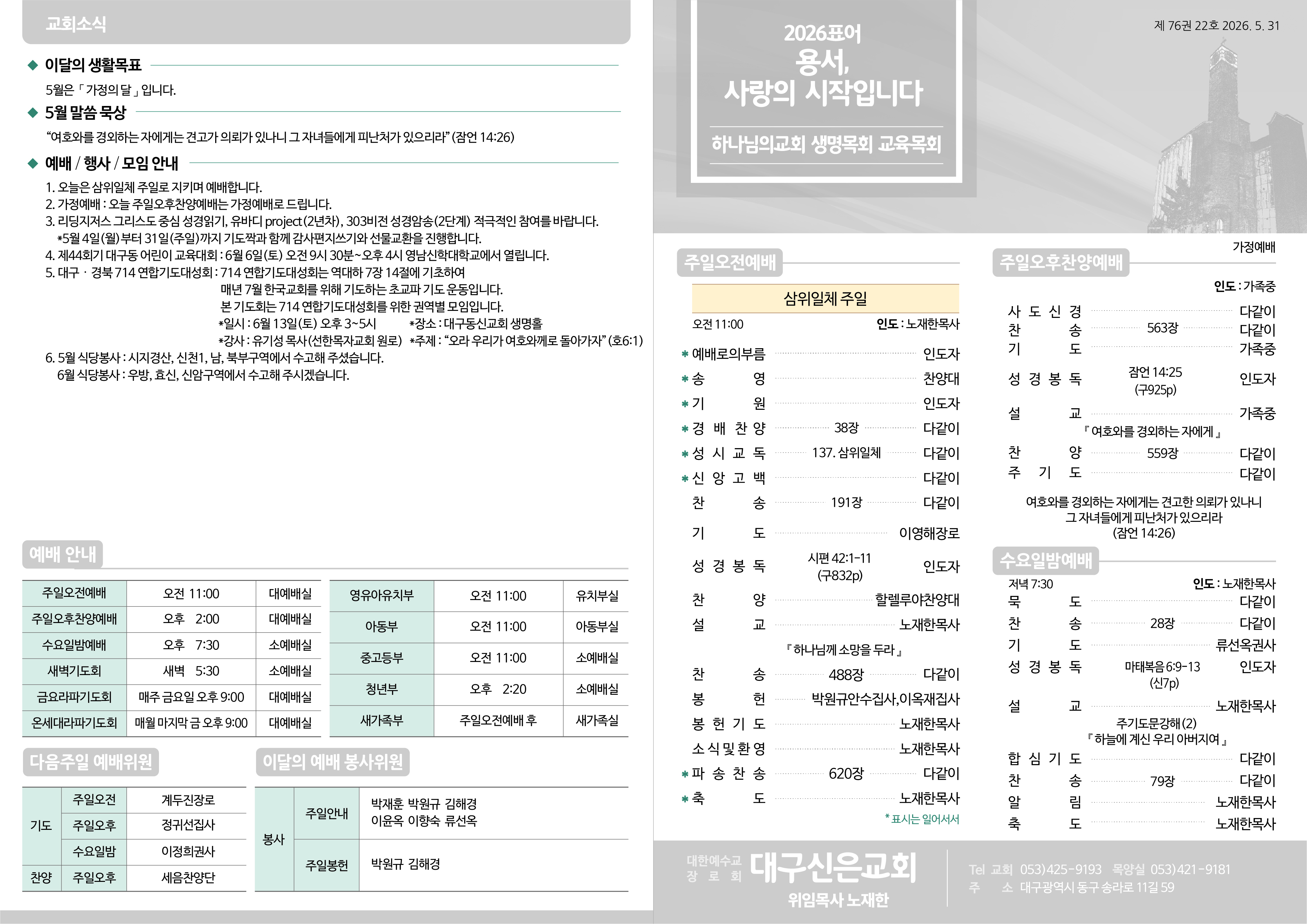Click the praise team '세음찬양단'
The height and width of the screenshot is (924, 1307).
click(188, 878)
